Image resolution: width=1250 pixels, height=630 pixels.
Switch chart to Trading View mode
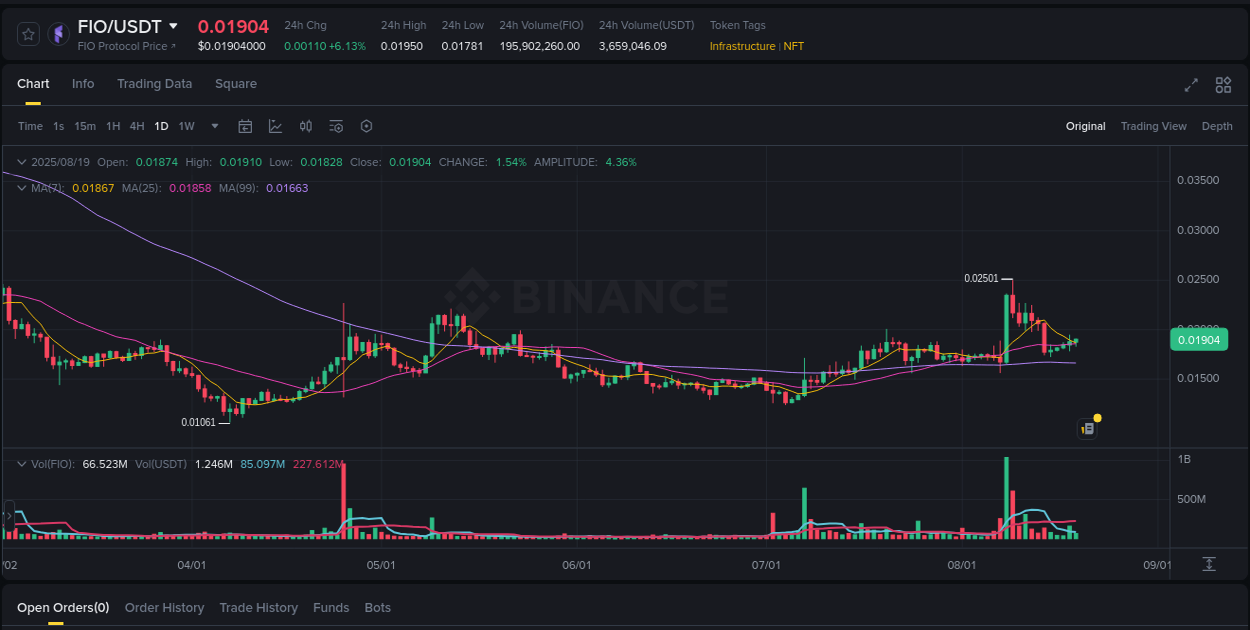pos(1154,126)
